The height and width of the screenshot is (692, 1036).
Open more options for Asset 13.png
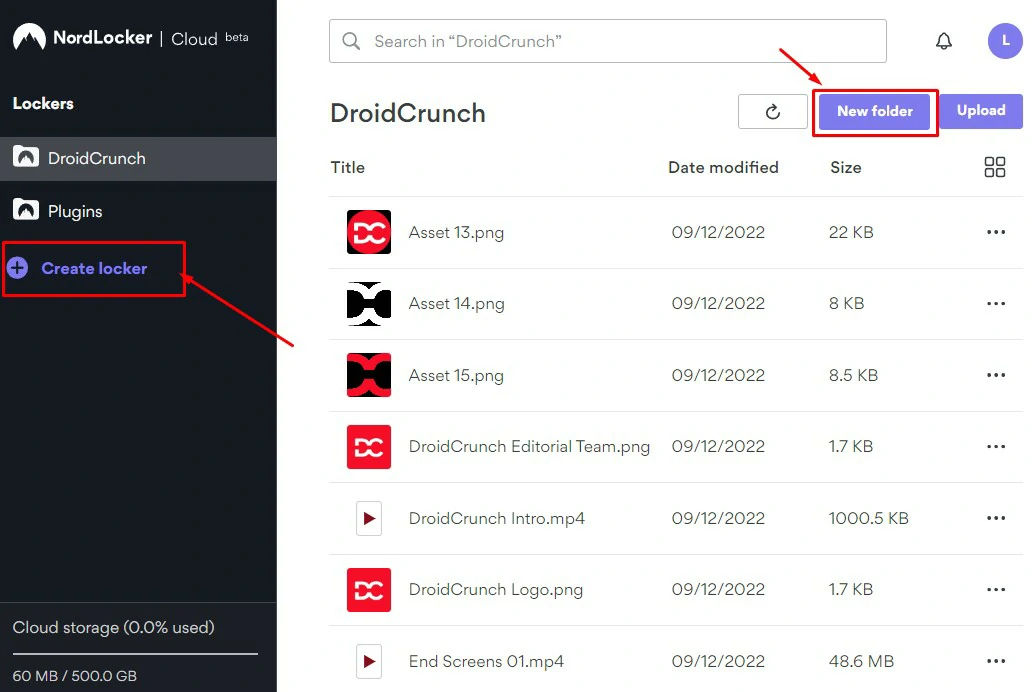pos(996,232)
